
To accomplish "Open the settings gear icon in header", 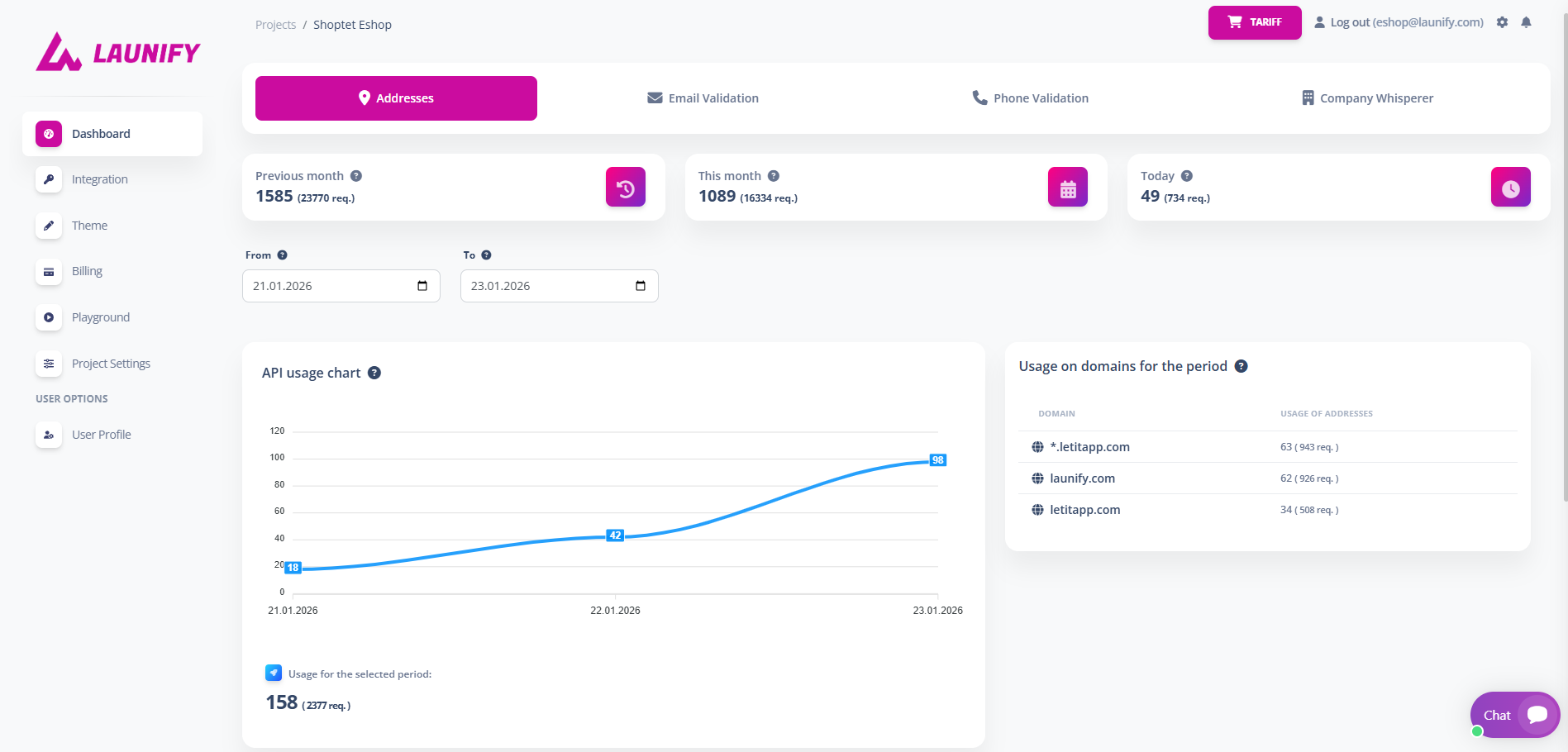I will point(1502,22).
